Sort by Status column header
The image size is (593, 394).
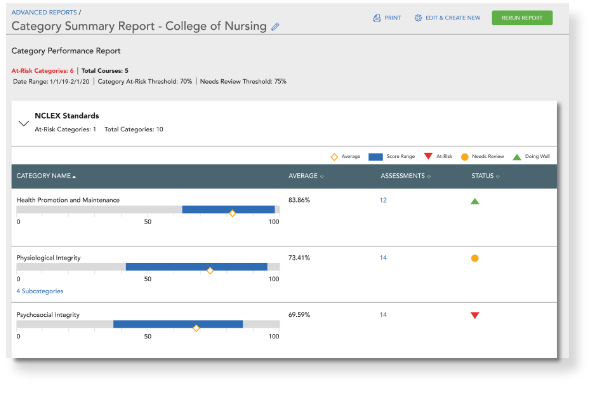(x=485, y=176)
